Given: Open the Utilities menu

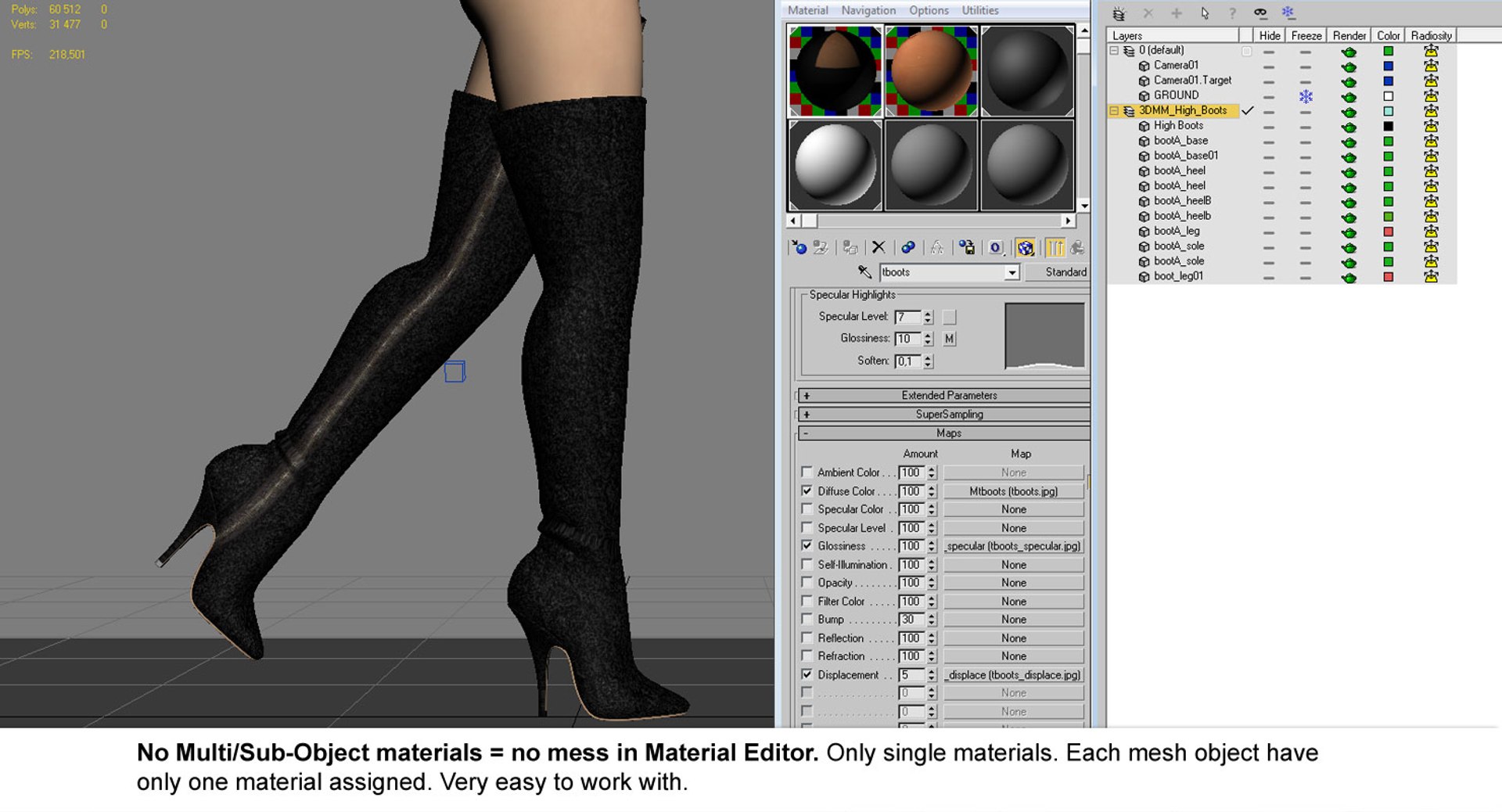Looking at the screenshot, I should (980, 10).
